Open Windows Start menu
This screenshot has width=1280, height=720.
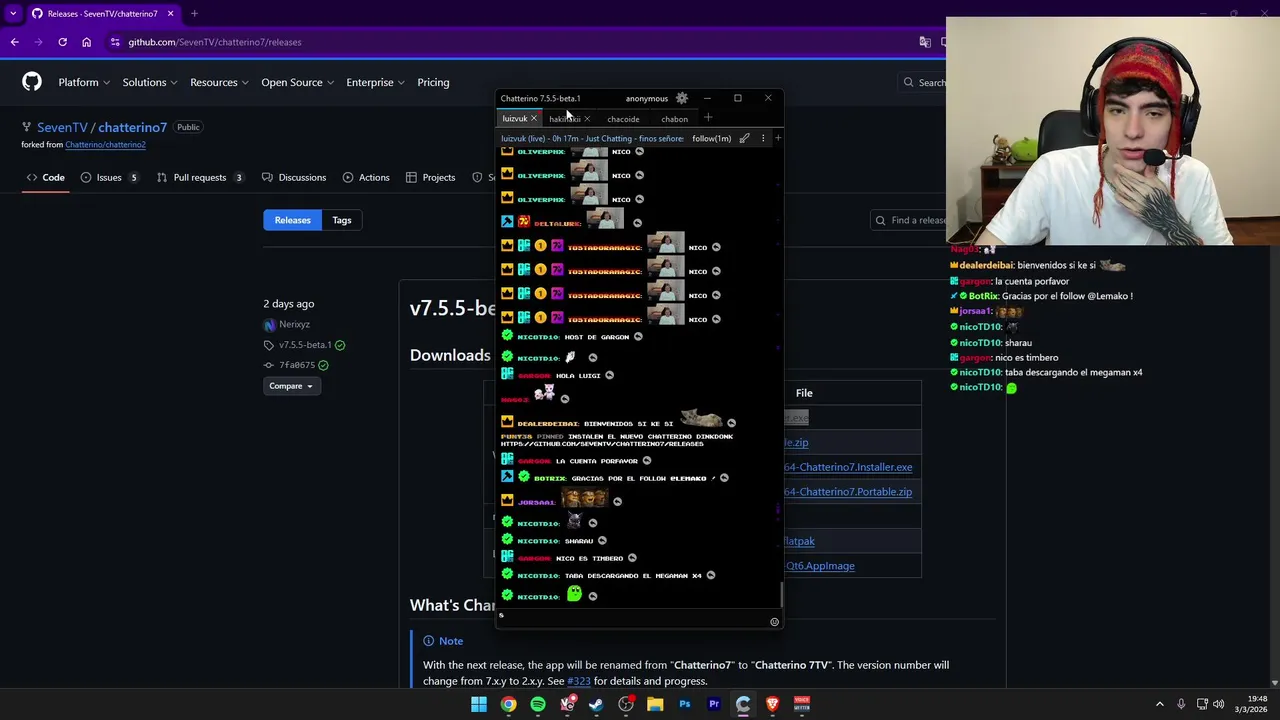click(x=479, y=704)
